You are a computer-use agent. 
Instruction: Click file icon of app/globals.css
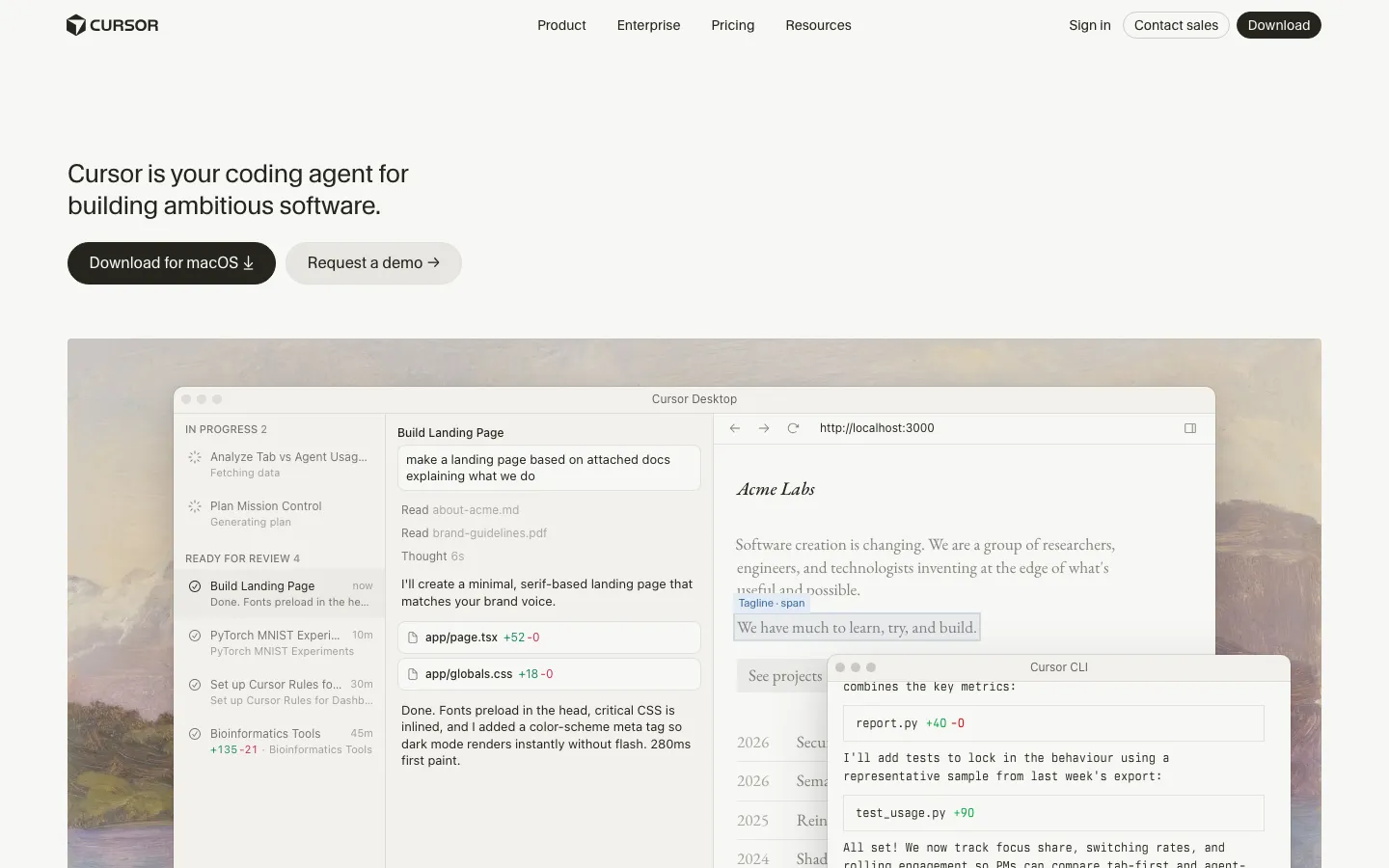click(x=413, y=674)
